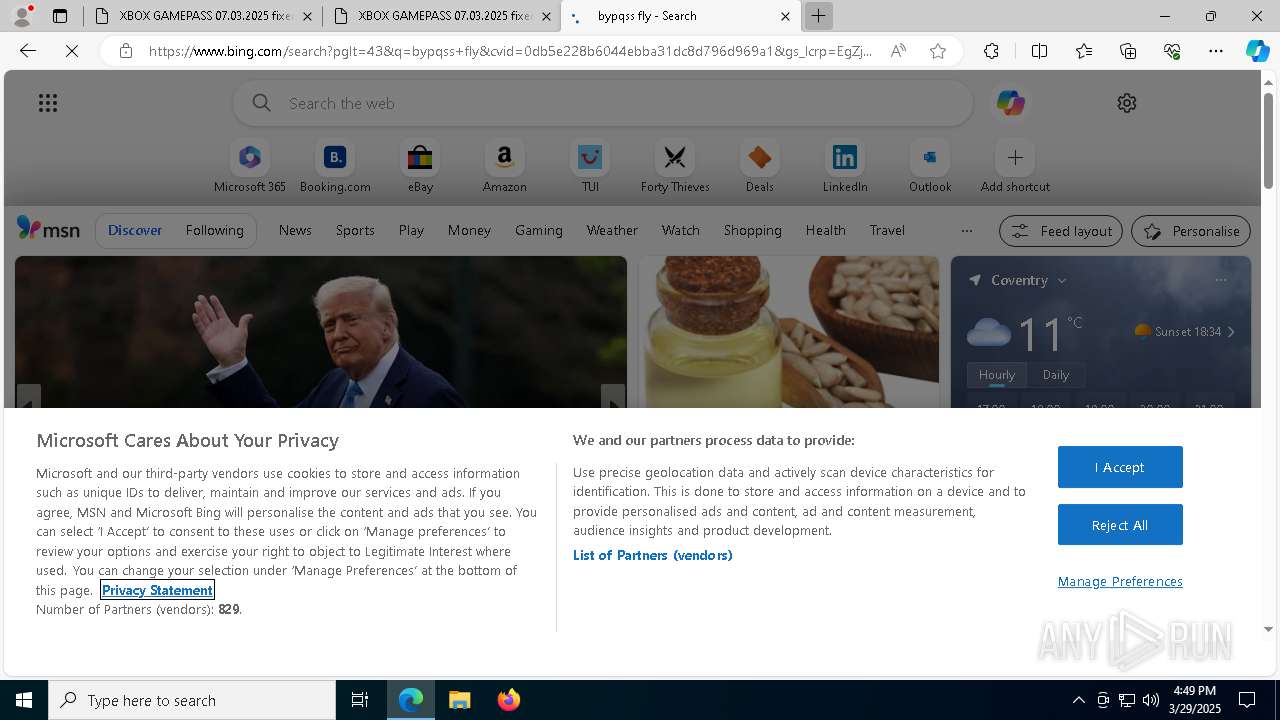Click the msn logo
The width and height of the screenshot is (1280, 720).
(48, 230)
